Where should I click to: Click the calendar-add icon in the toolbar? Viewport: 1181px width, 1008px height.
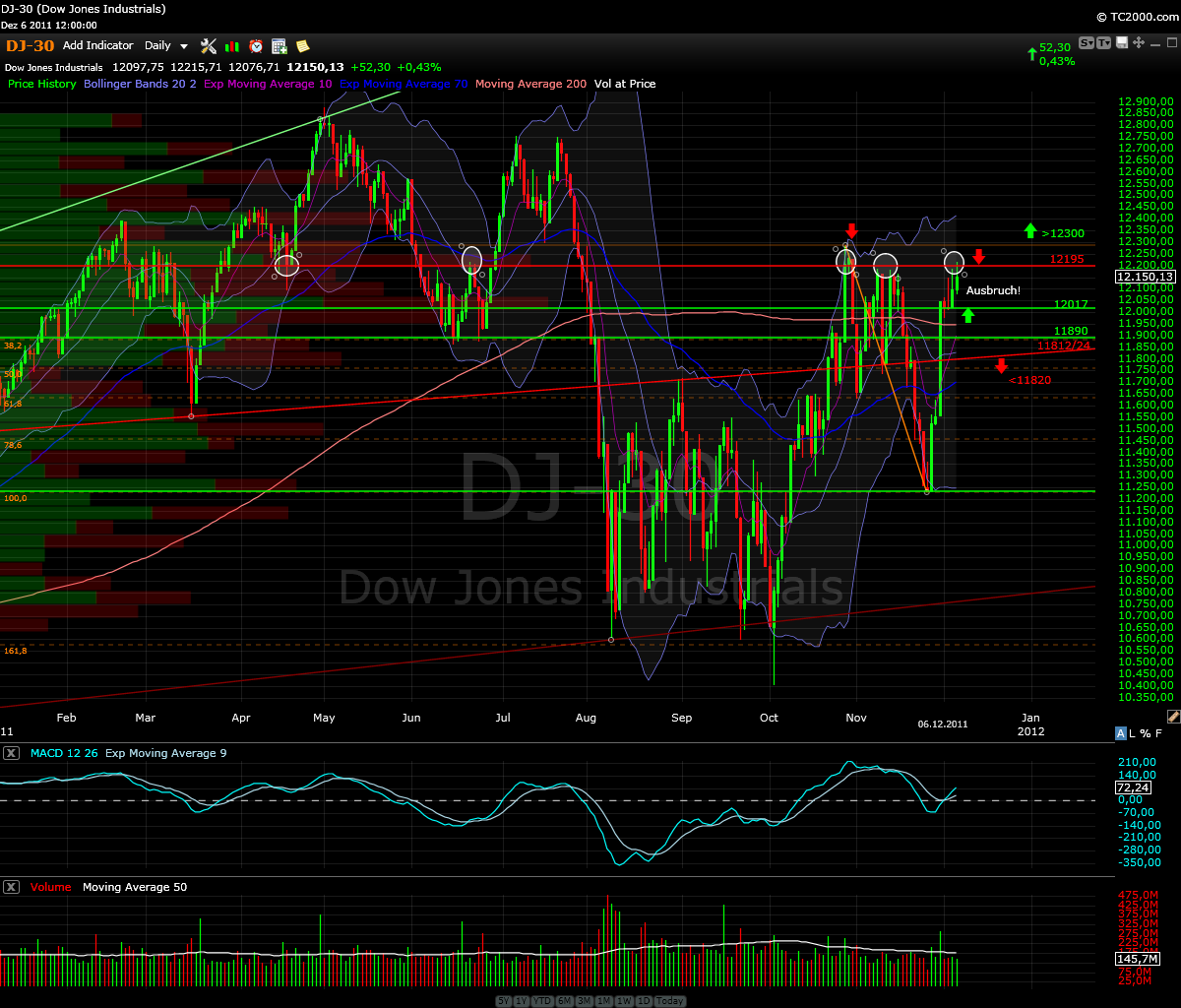279,45
